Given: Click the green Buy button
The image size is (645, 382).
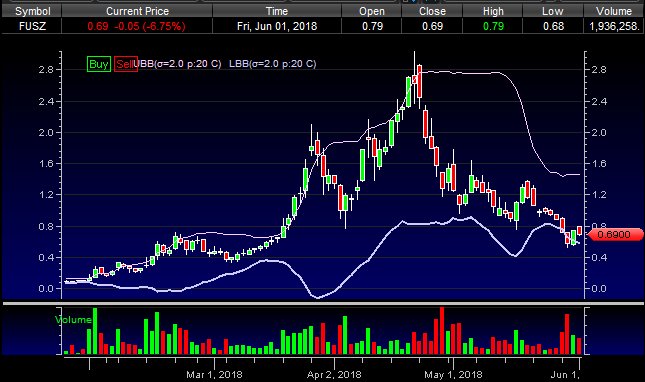Looking at the screenshot, I should [x=99, y=64].
